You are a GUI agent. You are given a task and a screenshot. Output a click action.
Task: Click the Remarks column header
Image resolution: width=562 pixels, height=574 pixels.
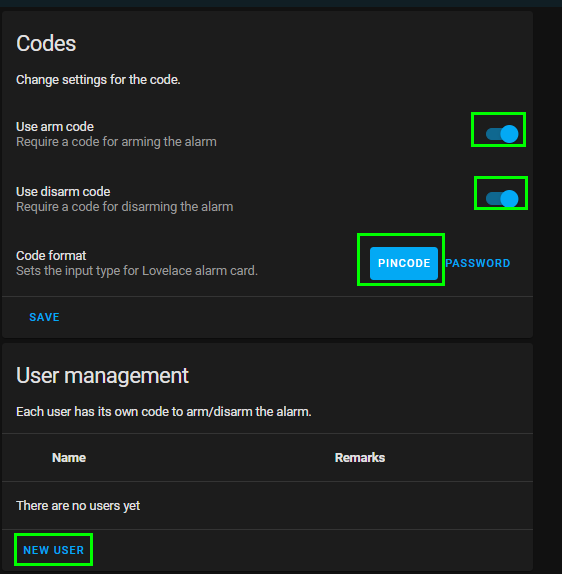coord(360,458)
